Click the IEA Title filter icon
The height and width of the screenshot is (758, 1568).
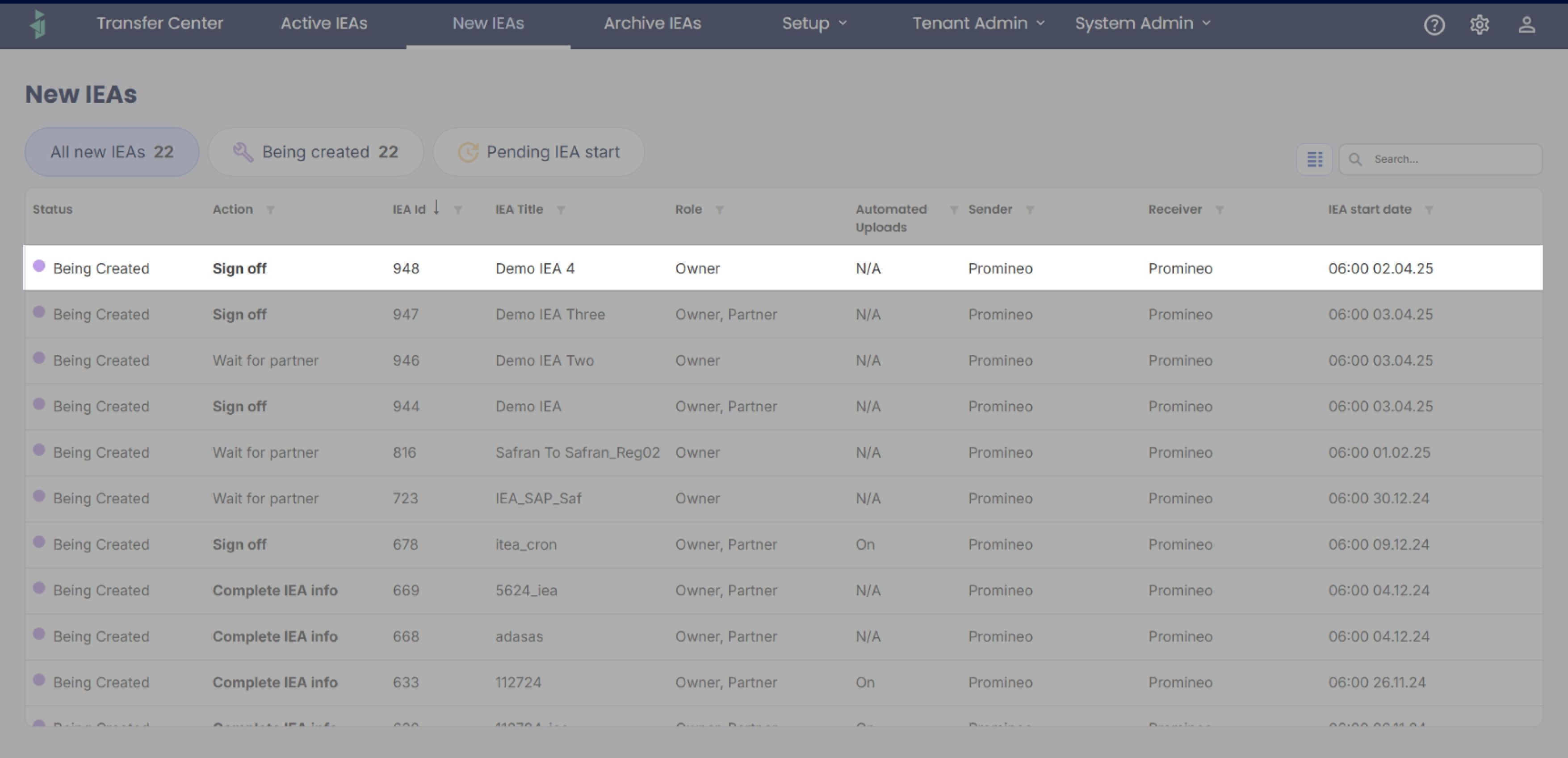[x=561, y=210]
